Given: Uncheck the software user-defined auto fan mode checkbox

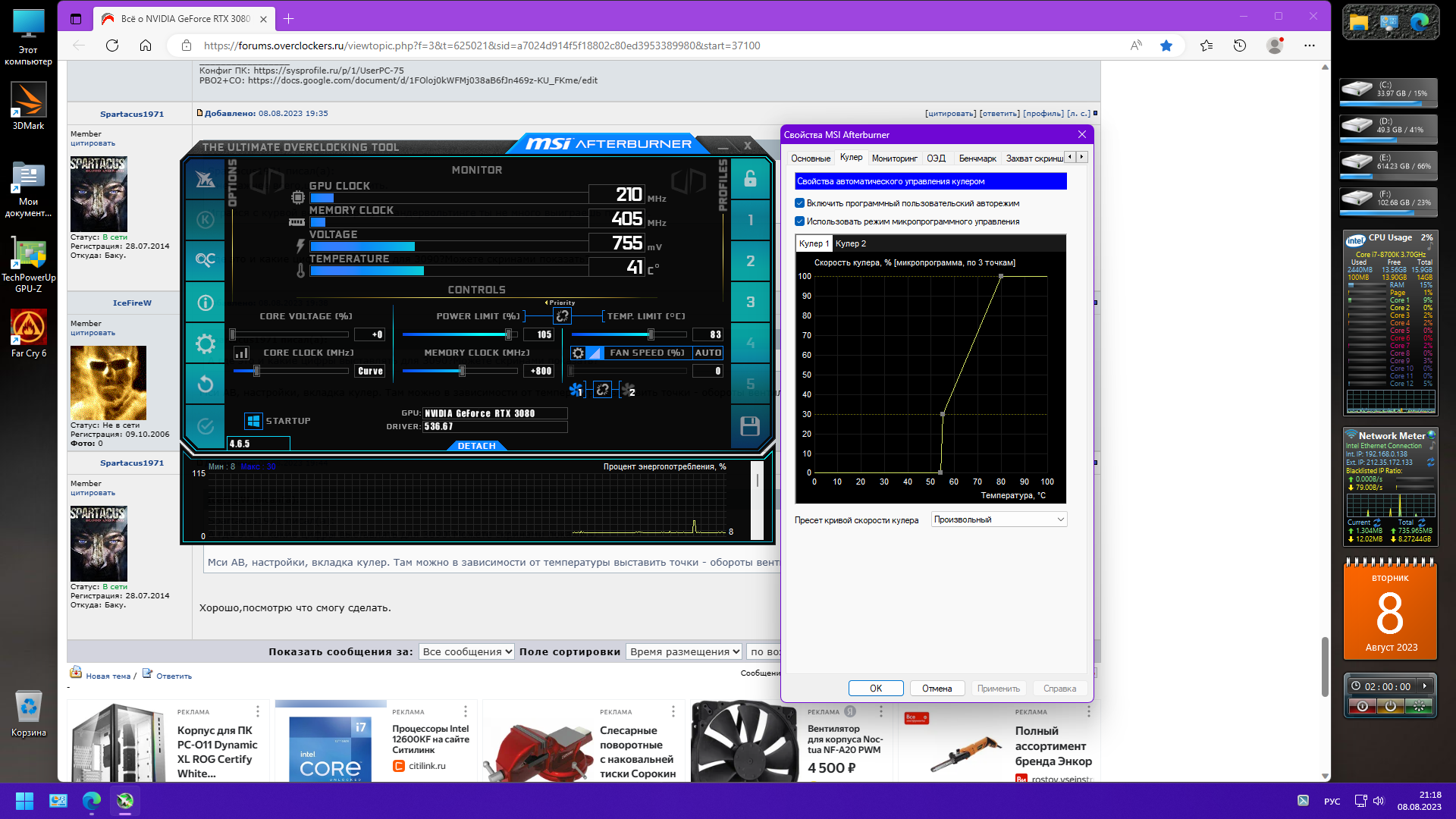Looking at the screenshot, I should coord(799,203).
